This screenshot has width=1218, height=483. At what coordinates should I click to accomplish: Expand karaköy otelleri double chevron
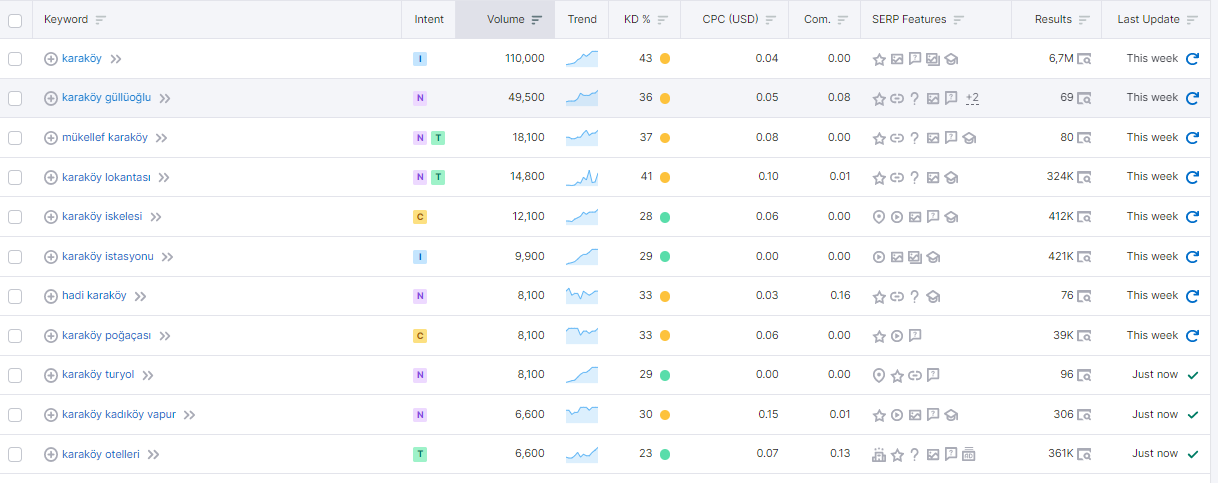point(153,455)
